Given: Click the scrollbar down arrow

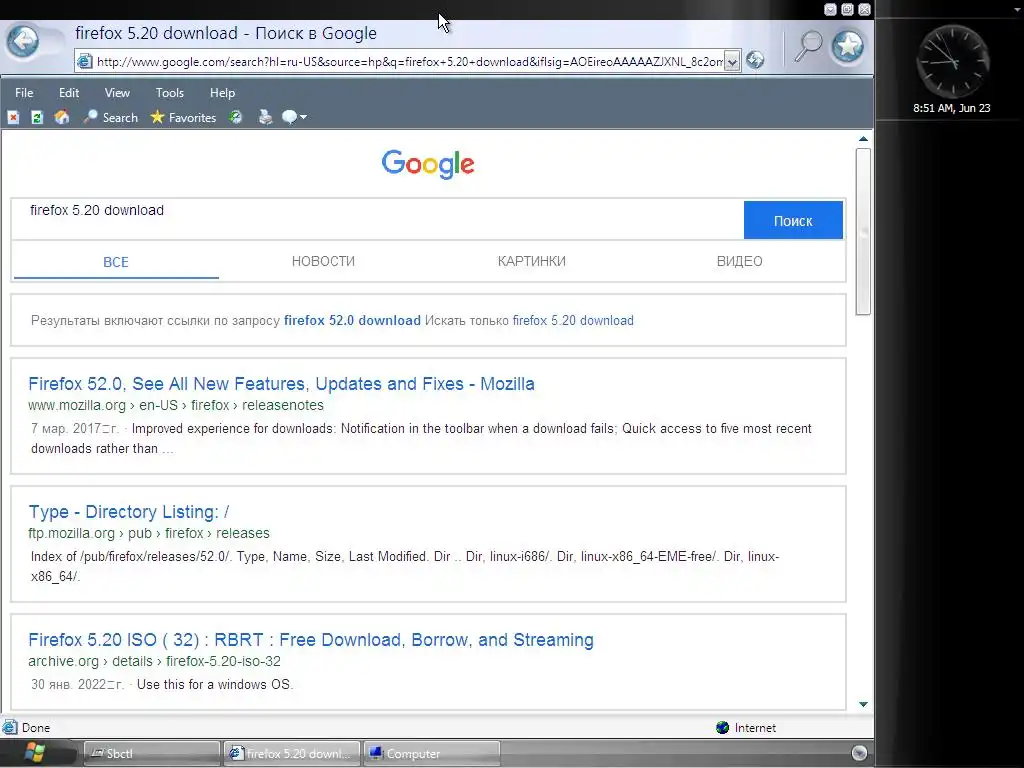Looking at the screenshot, I should [x=863, y=704].
